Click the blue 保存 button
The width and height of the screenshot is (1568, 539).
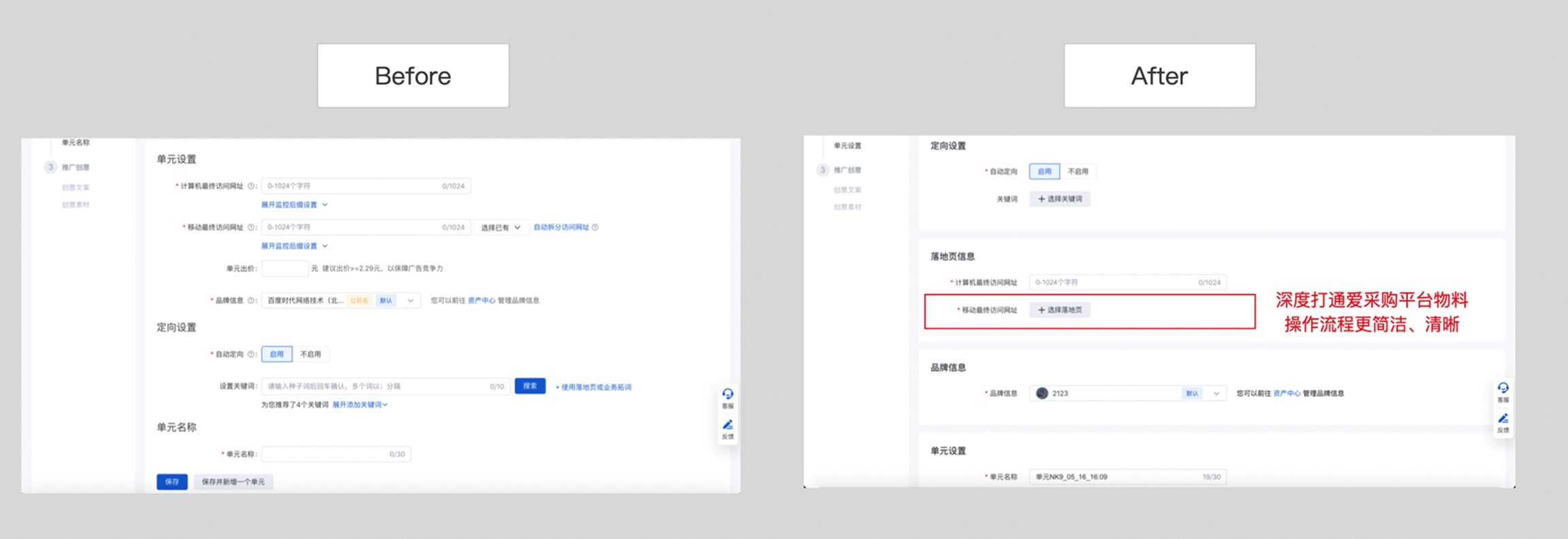pos(171,482)
